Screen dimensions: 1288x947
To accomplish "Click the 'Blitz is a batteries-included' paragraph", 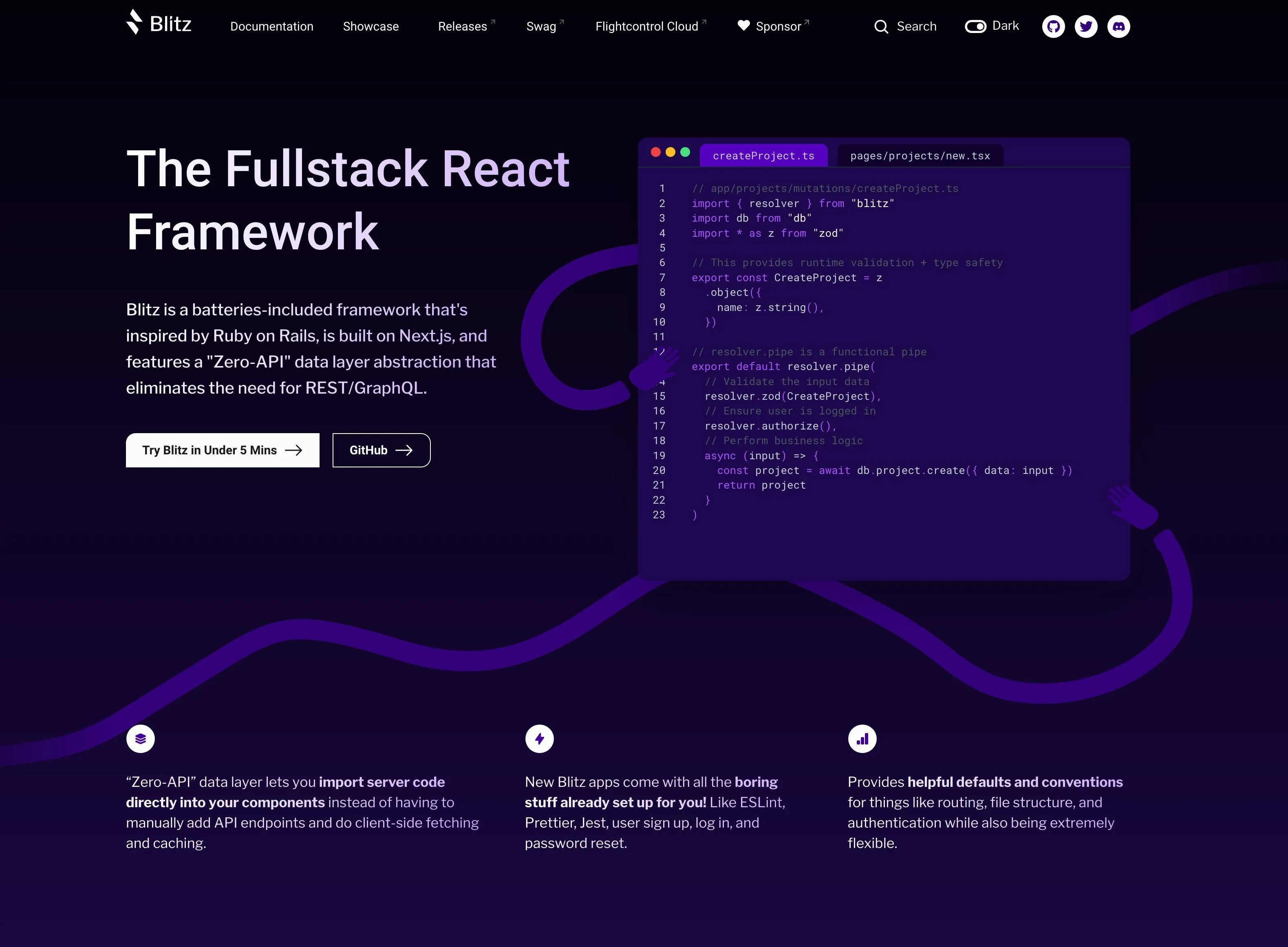I will coord(311,348).
